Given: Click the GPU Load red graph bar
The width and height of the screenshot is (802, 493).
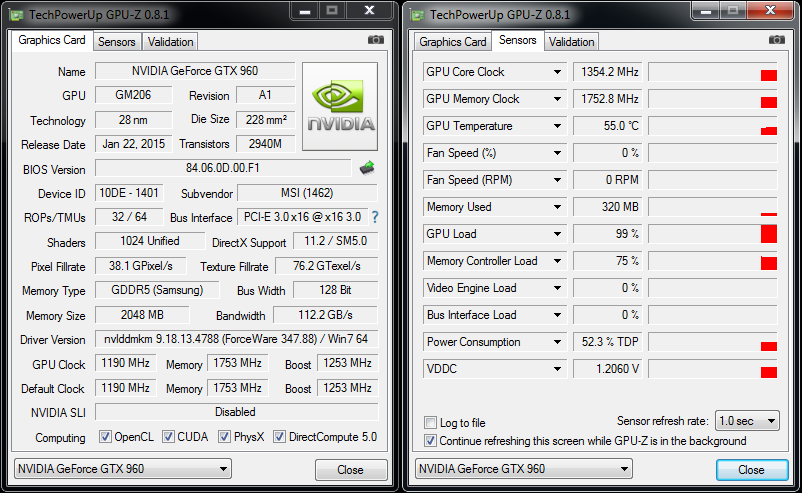Looking at the screenshot, I should (769, 234).
